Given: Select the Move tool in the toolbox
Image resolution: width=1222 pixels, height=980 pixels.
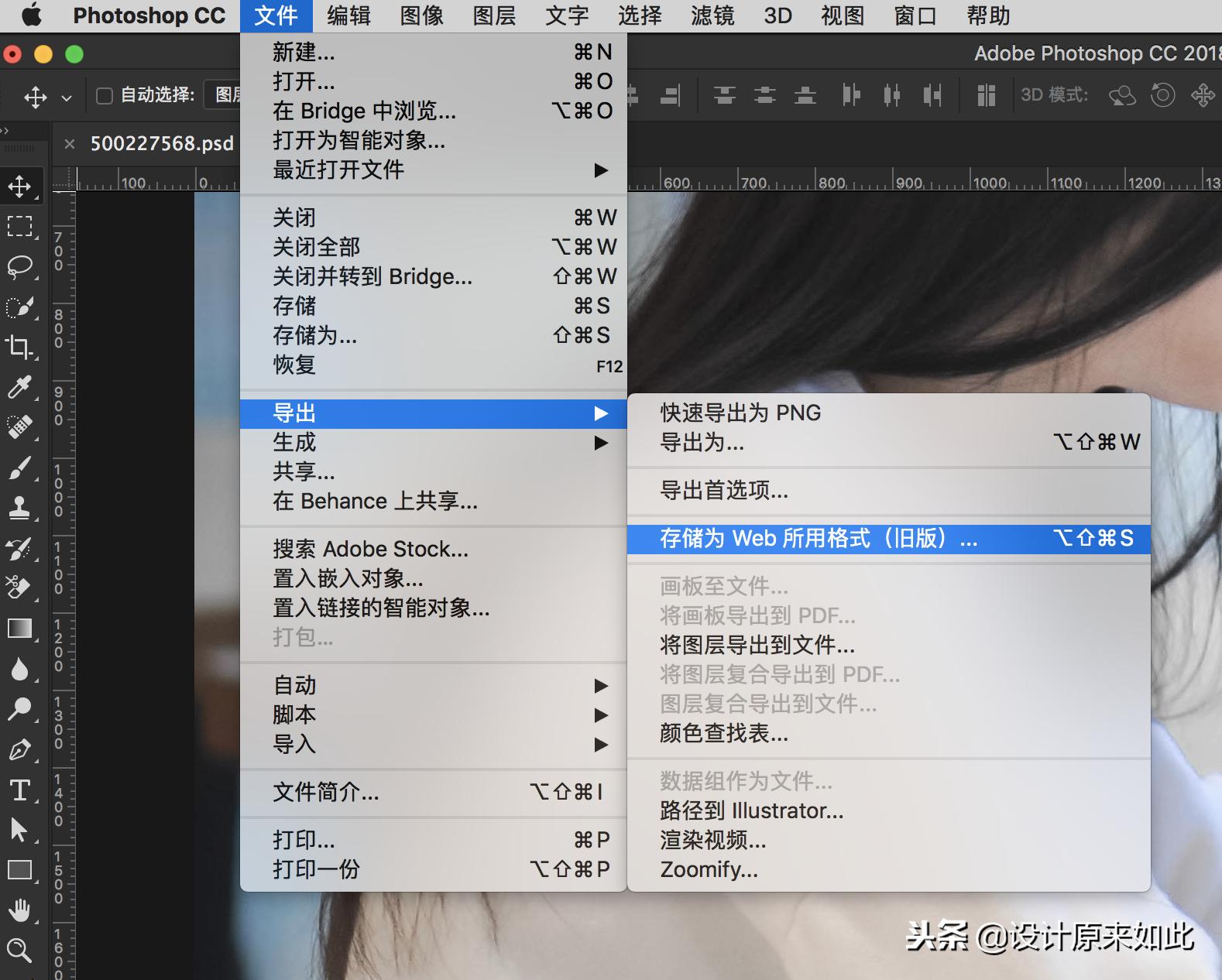Looking at the screenshot, I should [x=19, y=186].
